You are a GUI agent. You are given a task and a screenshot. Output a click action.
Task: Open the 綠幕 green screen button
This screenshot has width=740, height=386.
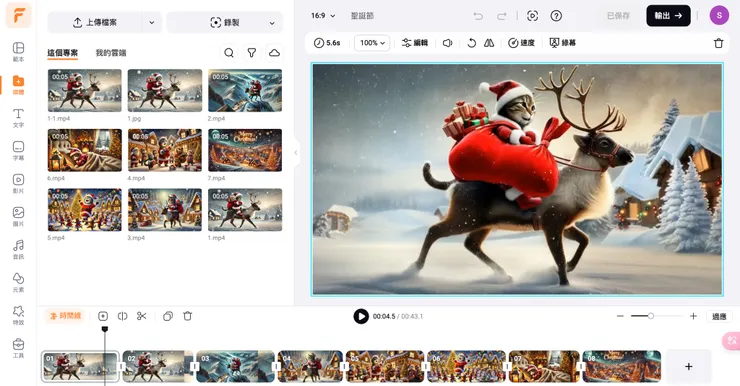[x=563, y=43]
